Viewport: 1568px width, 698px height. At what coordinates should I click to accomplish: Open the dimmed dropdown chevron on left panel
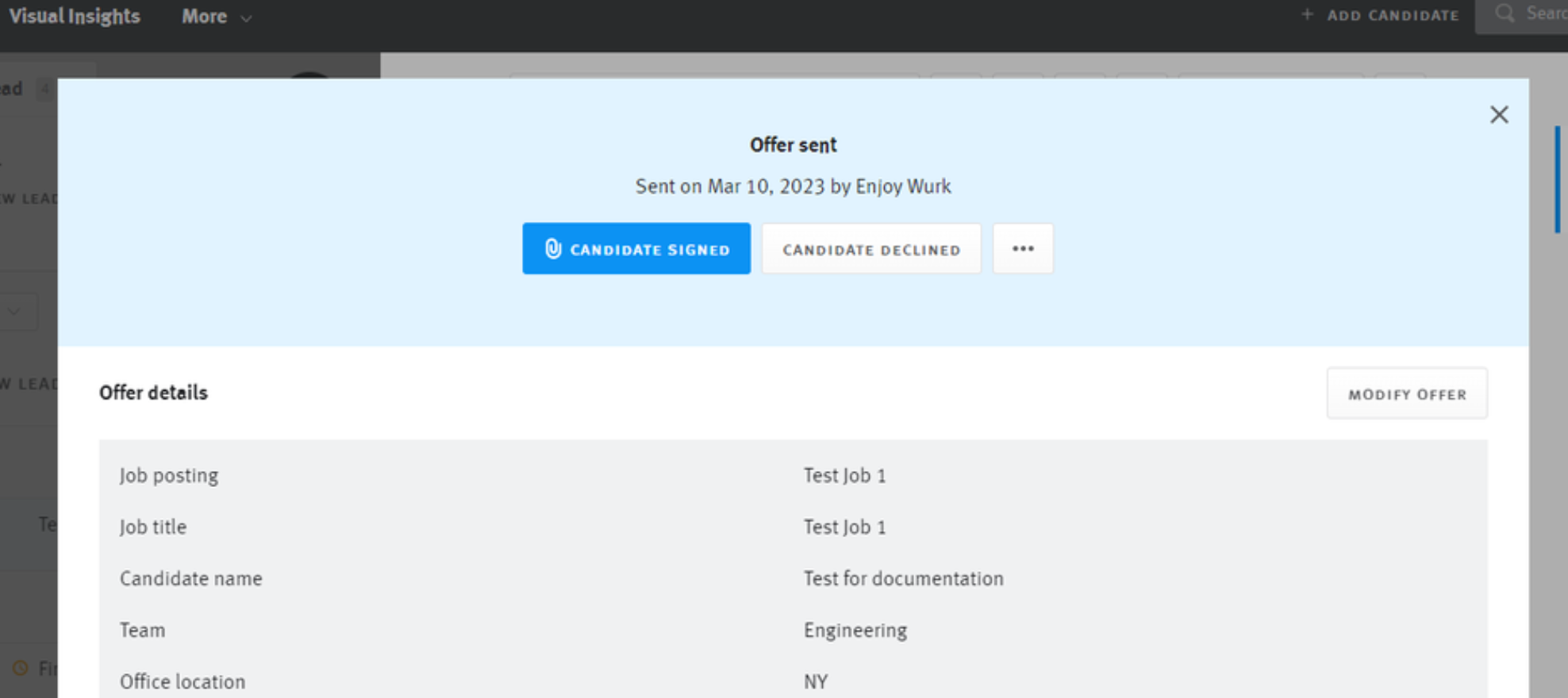click(x=14, y=312)
